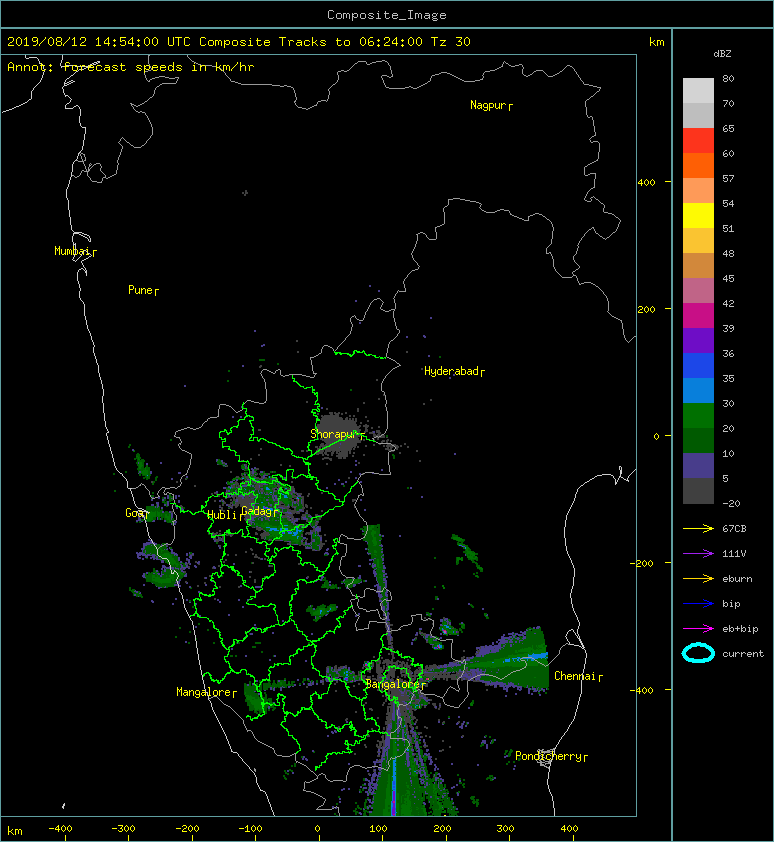Click the -400 horizontal axis tick label
The width and height of the screenshot is (774, 842).
(x=60, y=829)
